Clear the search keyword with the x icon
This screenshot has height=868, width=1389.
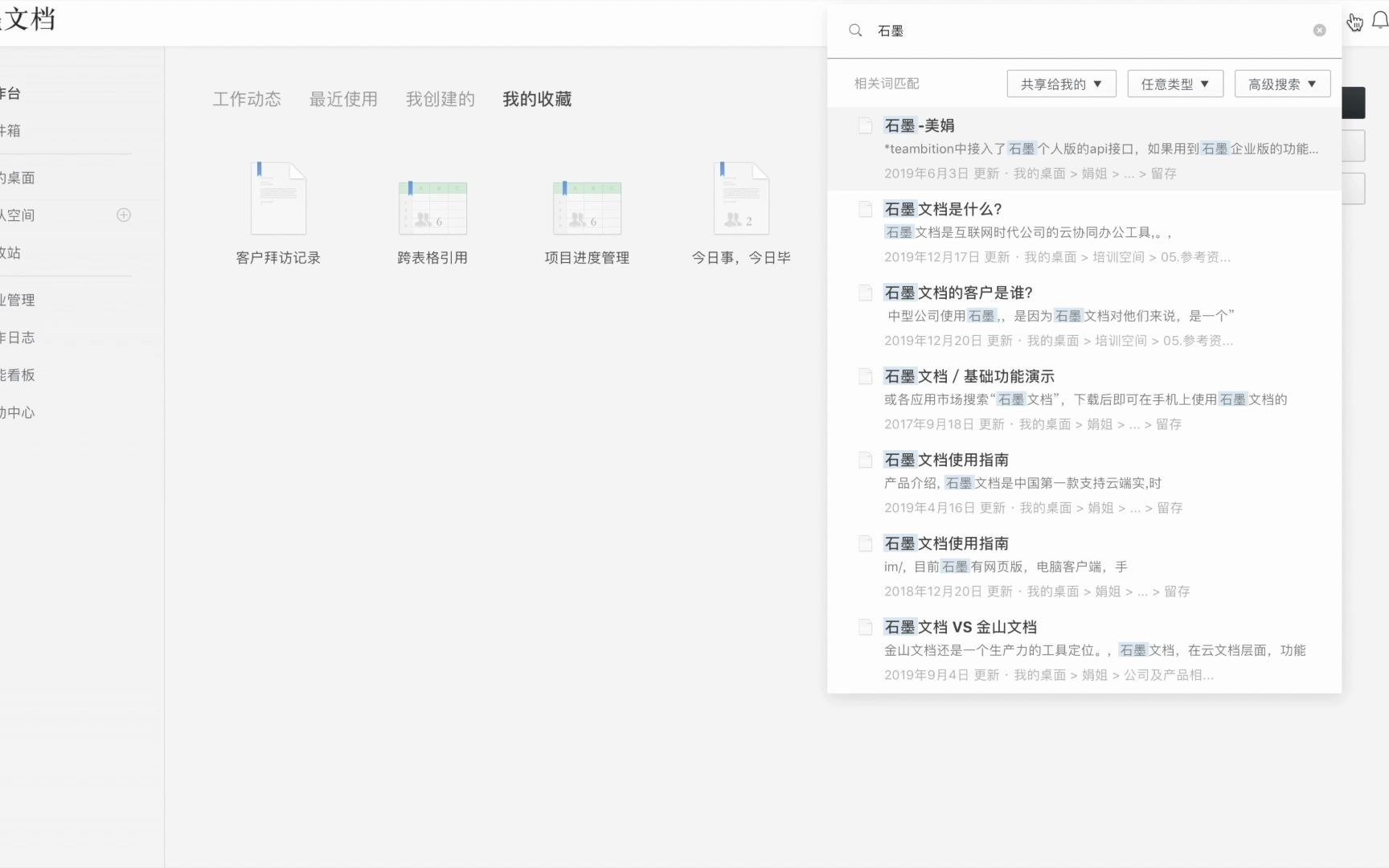(x=1319, y=30)
